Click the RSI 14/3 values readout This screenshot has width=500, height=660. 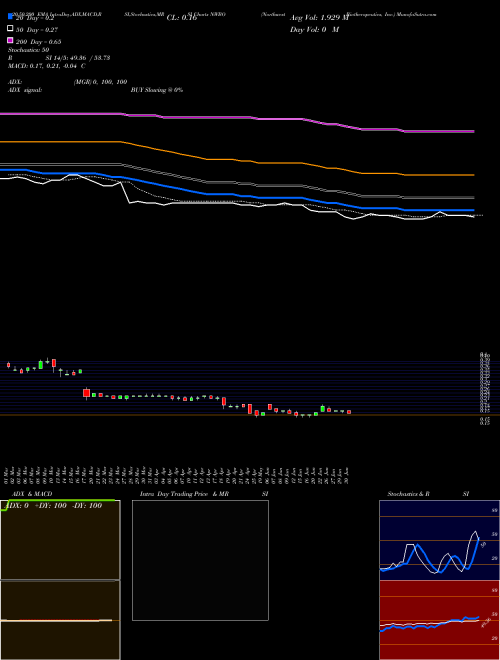point(78,58)
